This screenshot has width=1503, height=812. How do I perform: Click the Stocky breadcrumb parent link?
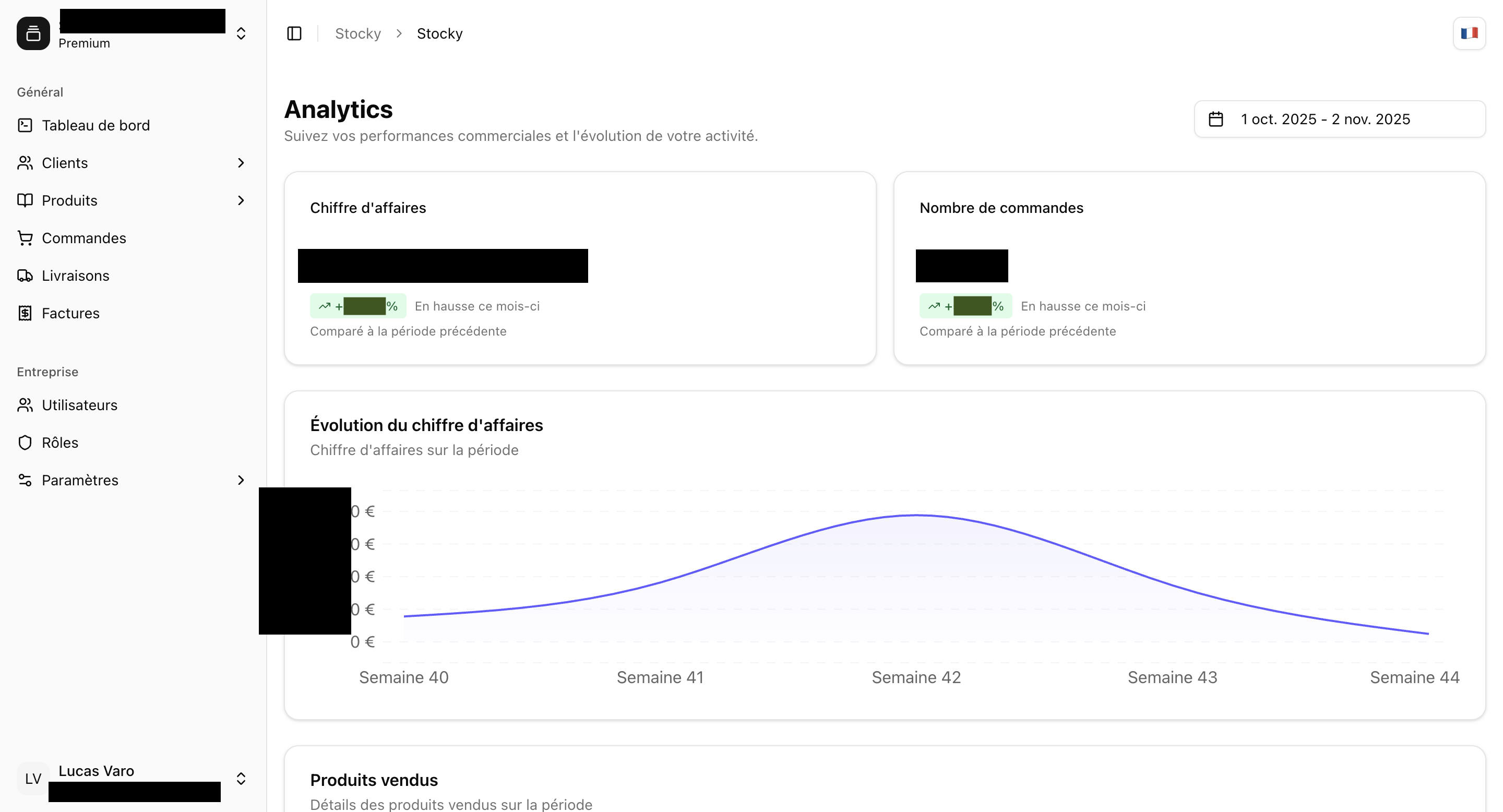357,34
